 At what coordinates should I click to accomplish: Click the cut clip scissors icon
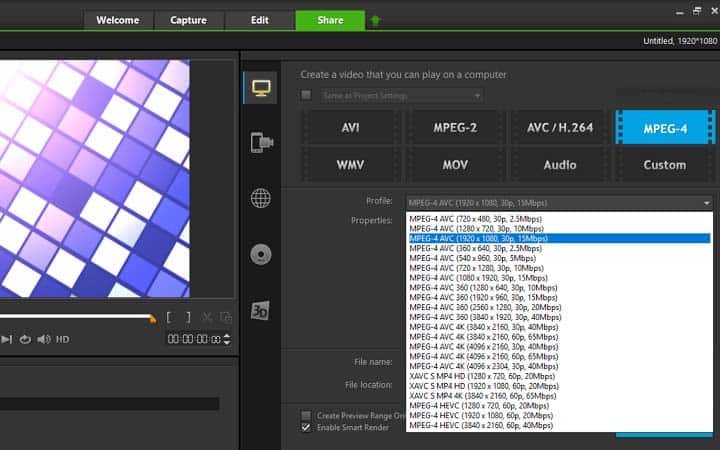tap(207, 317)
